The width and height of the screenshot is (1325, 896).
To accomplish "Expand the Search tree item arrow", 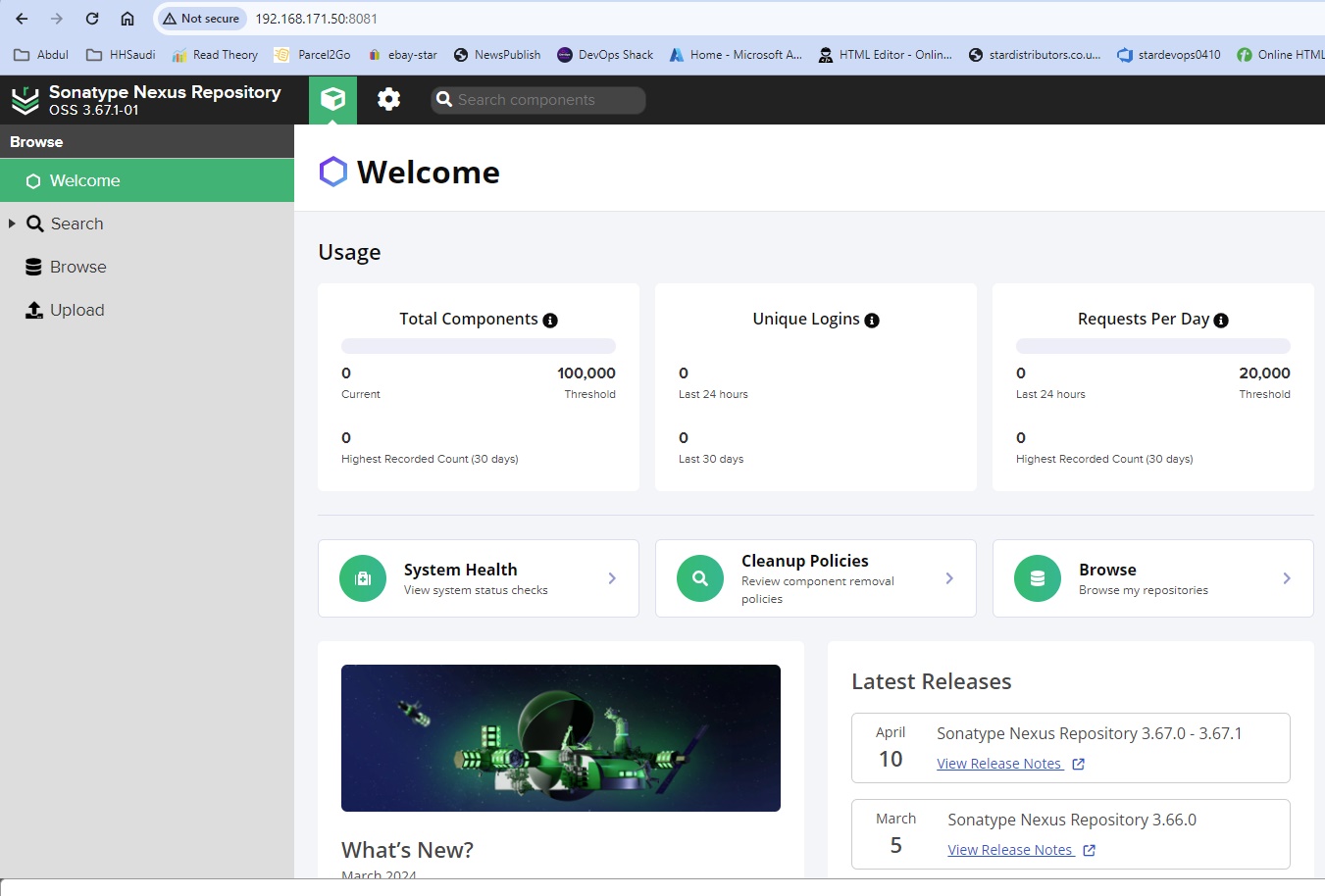I will click(x=12, y=224).
